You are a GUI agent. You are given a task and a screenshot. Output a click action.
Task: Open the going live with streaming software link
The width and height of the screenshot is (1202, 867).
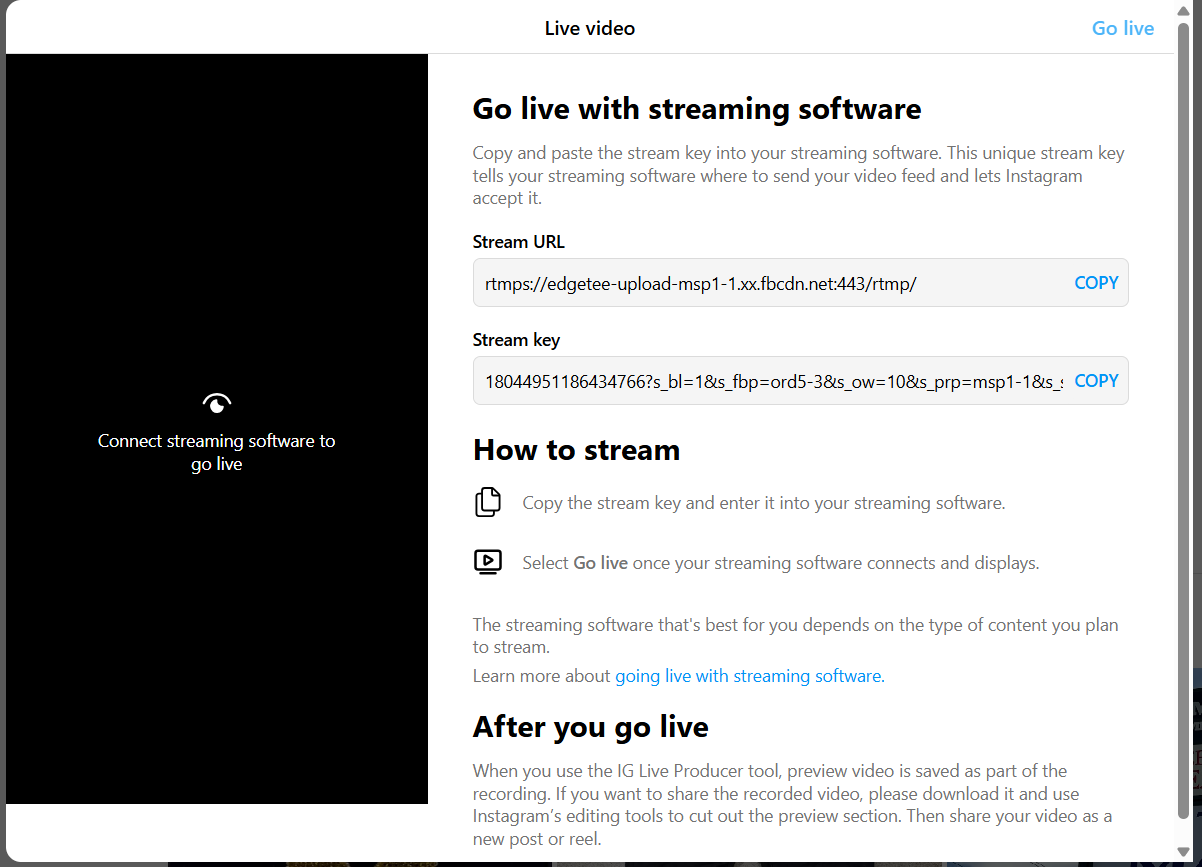pyautogui.click(x=748, y=676)
